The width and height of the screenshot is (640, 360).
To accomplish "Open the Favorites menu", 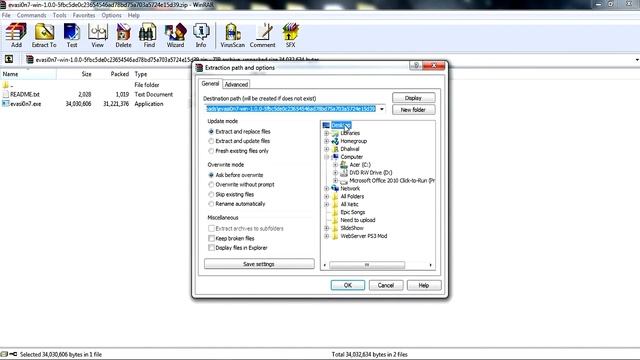I will click(84, 15).
